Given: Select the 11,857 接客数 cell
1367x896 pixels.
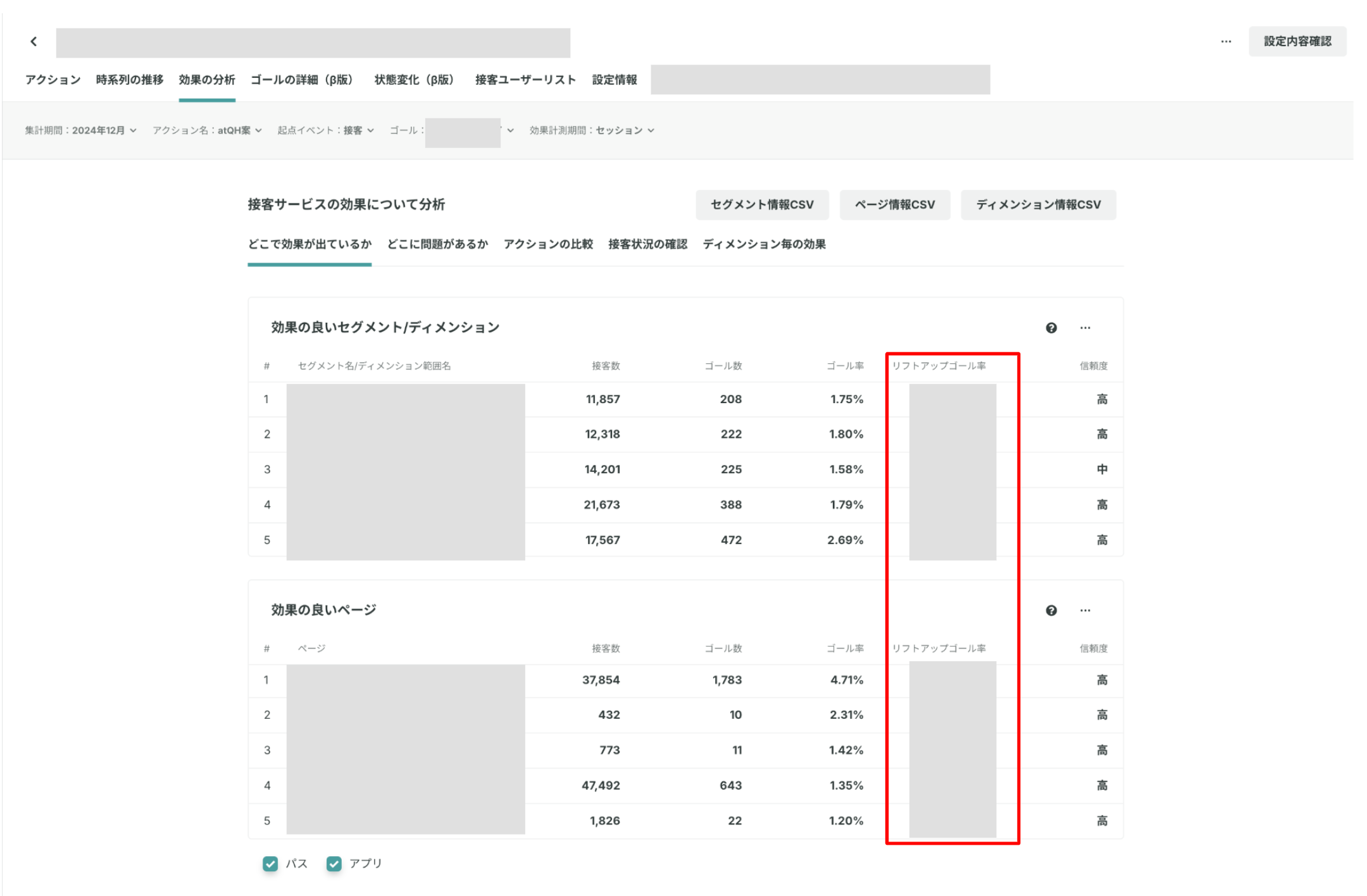Looking at the screenshot, I should [x=602, y=400].
